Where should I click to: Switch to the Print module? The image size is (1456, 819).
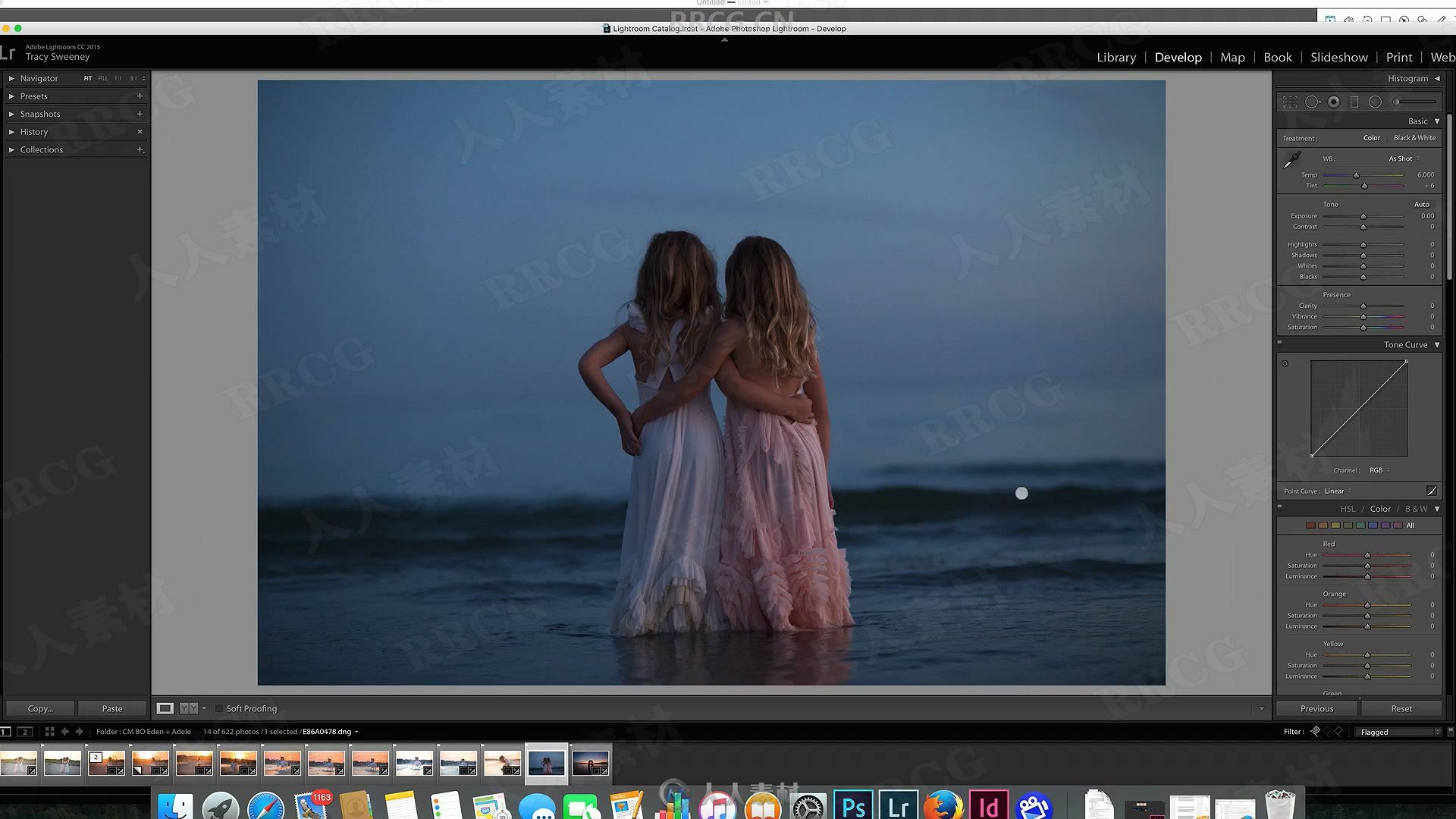[x=1399, y=58]
